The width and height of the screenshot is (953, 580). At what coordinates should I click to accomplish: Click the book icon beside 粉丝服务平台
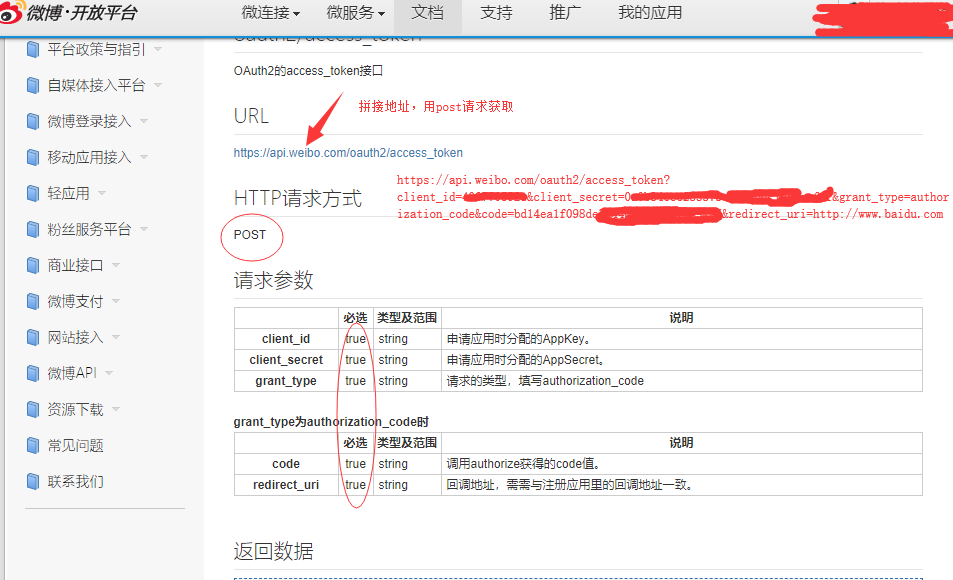click(33, 229)
